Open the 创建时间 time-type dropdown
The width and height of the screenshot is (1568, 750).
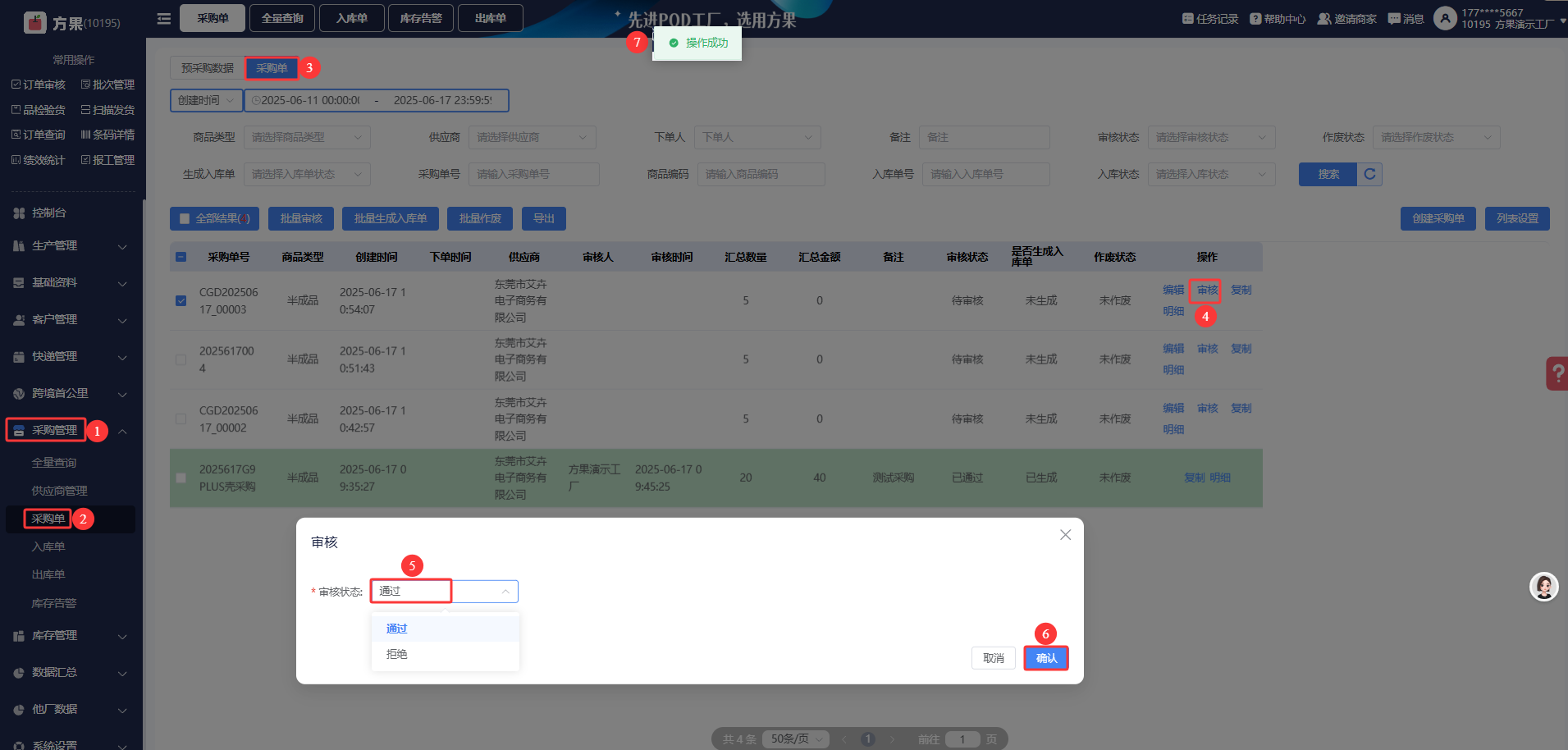(x=206, y=100)
